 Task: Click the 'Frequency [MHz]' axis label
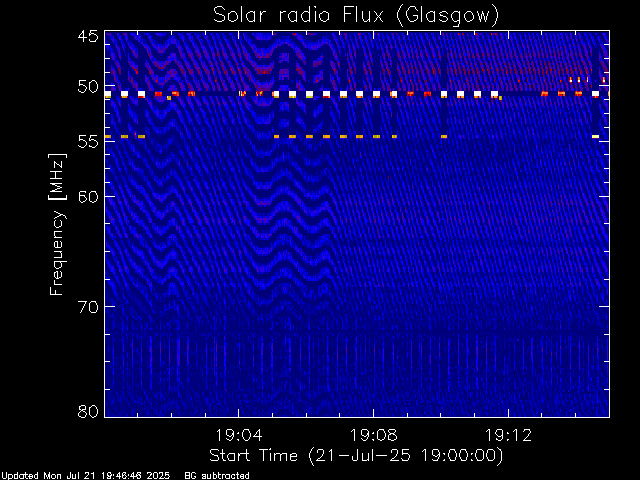(x=57, y=224)
